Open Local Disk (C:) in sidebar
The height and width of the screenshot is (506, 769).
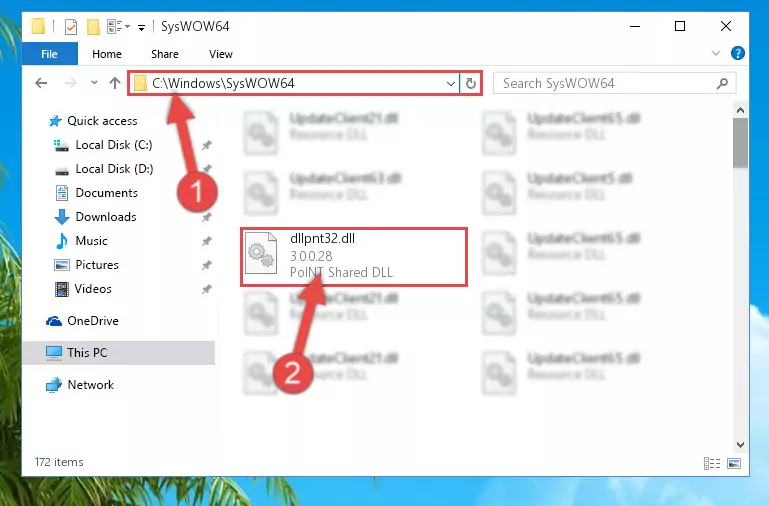click(x=114, y=145)
